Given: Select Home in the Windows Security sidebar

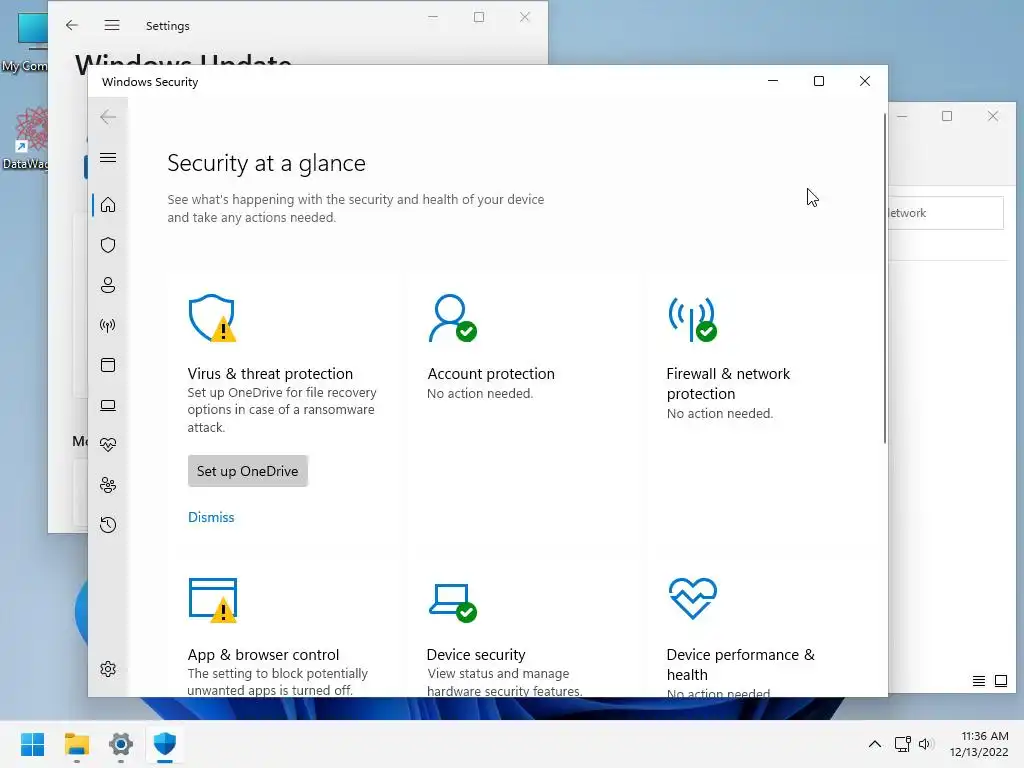Looking at the screenshot, I should [x=108, y=205].
